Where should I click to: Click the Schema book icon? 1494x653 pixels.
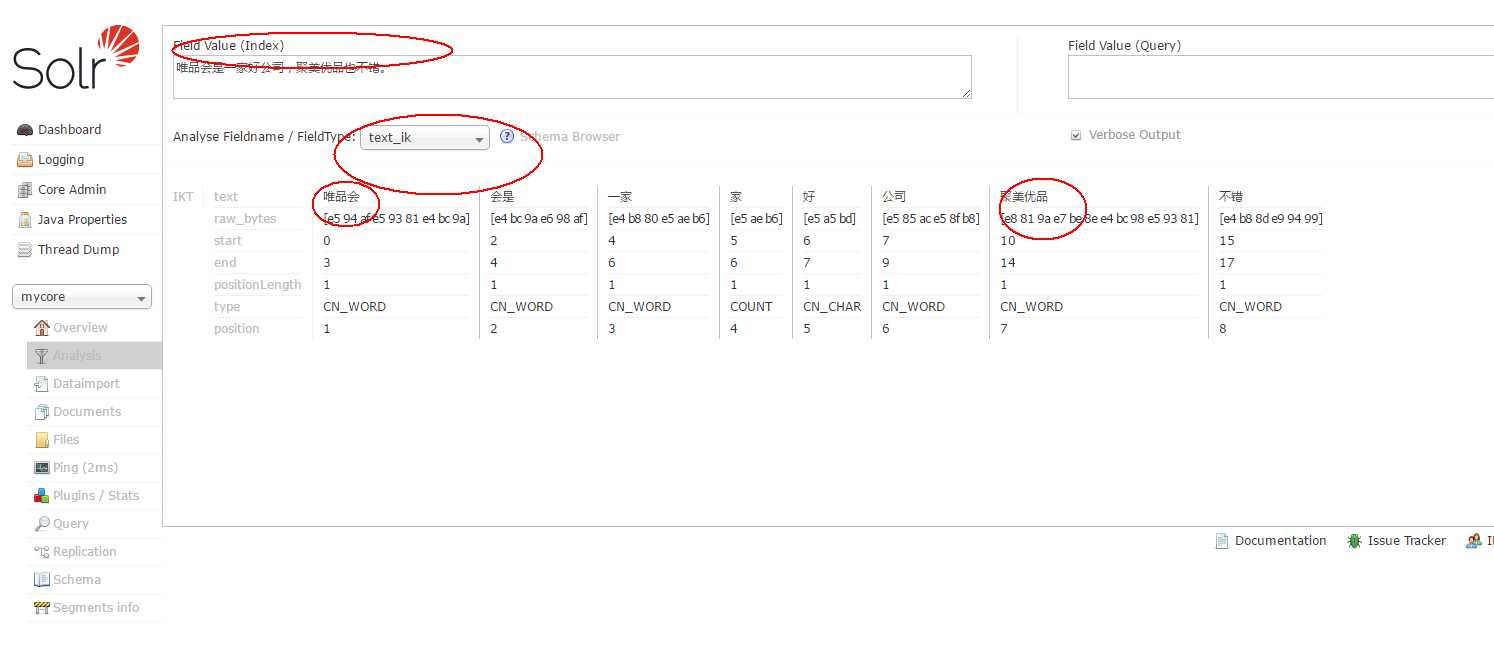click(x=41, y=580)
